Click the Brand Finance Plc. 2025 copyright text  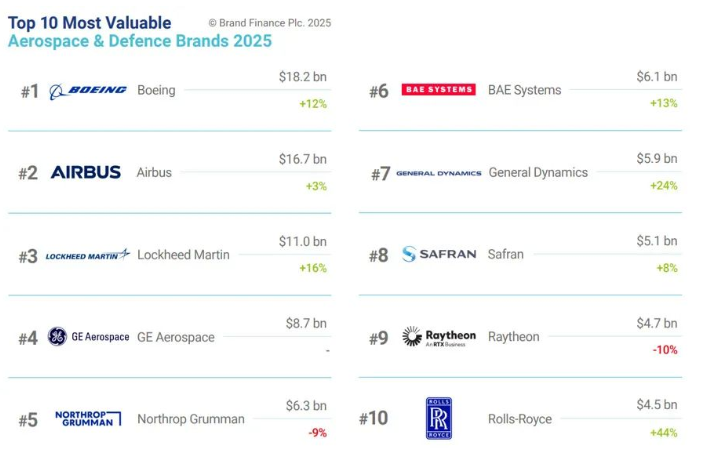coord(269,23)
